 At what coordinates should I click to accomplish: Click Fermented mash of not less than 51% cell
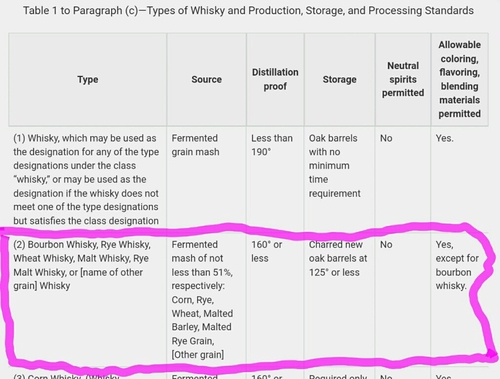click(x=206, y=299)
